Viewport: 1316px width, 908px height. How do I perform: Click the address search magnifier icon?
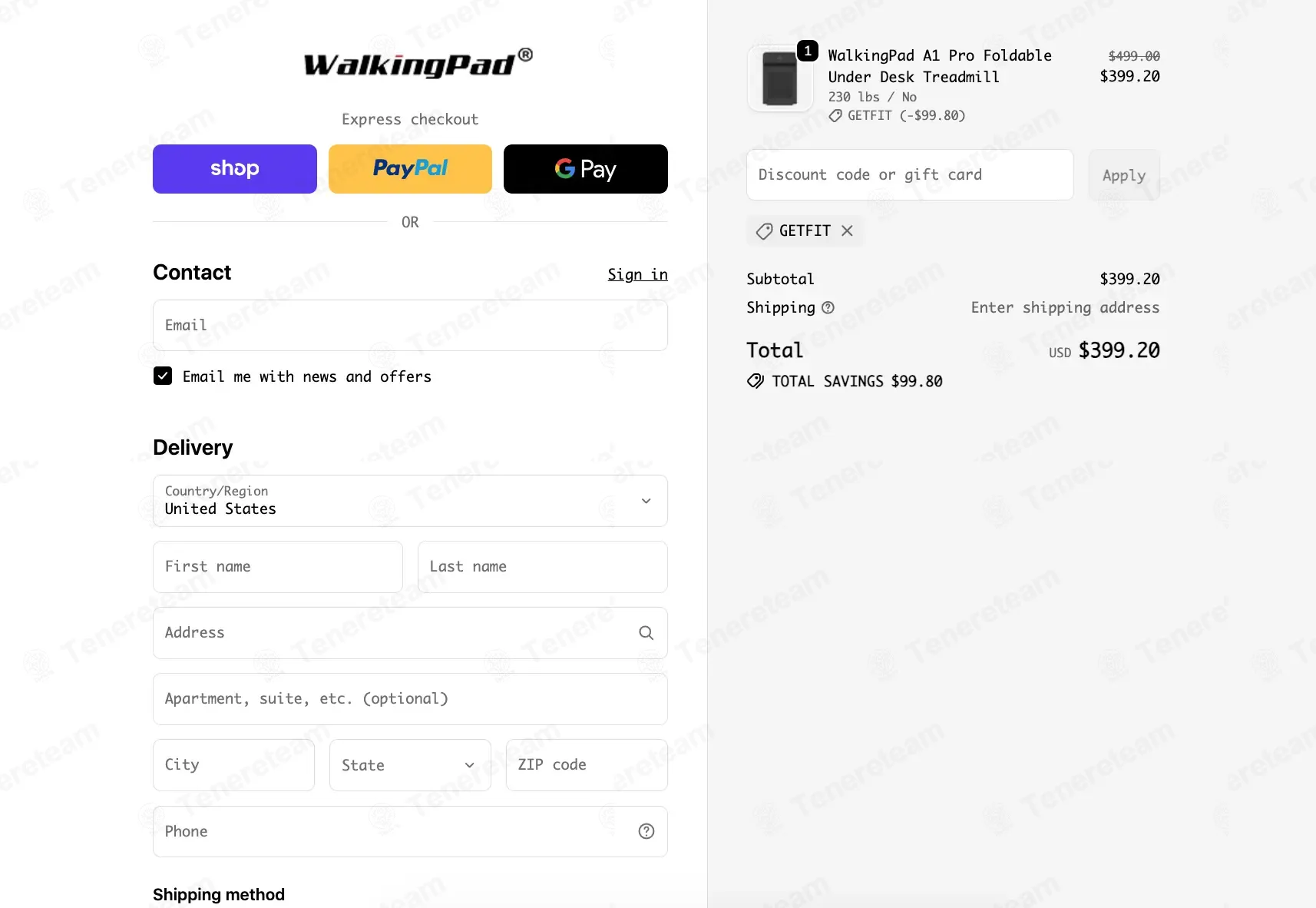coord(646,633)
